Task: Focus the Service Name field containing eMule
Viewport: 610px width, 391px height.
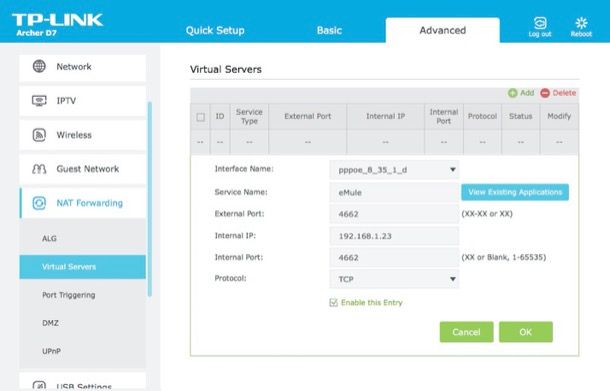Action: [394, 193]
